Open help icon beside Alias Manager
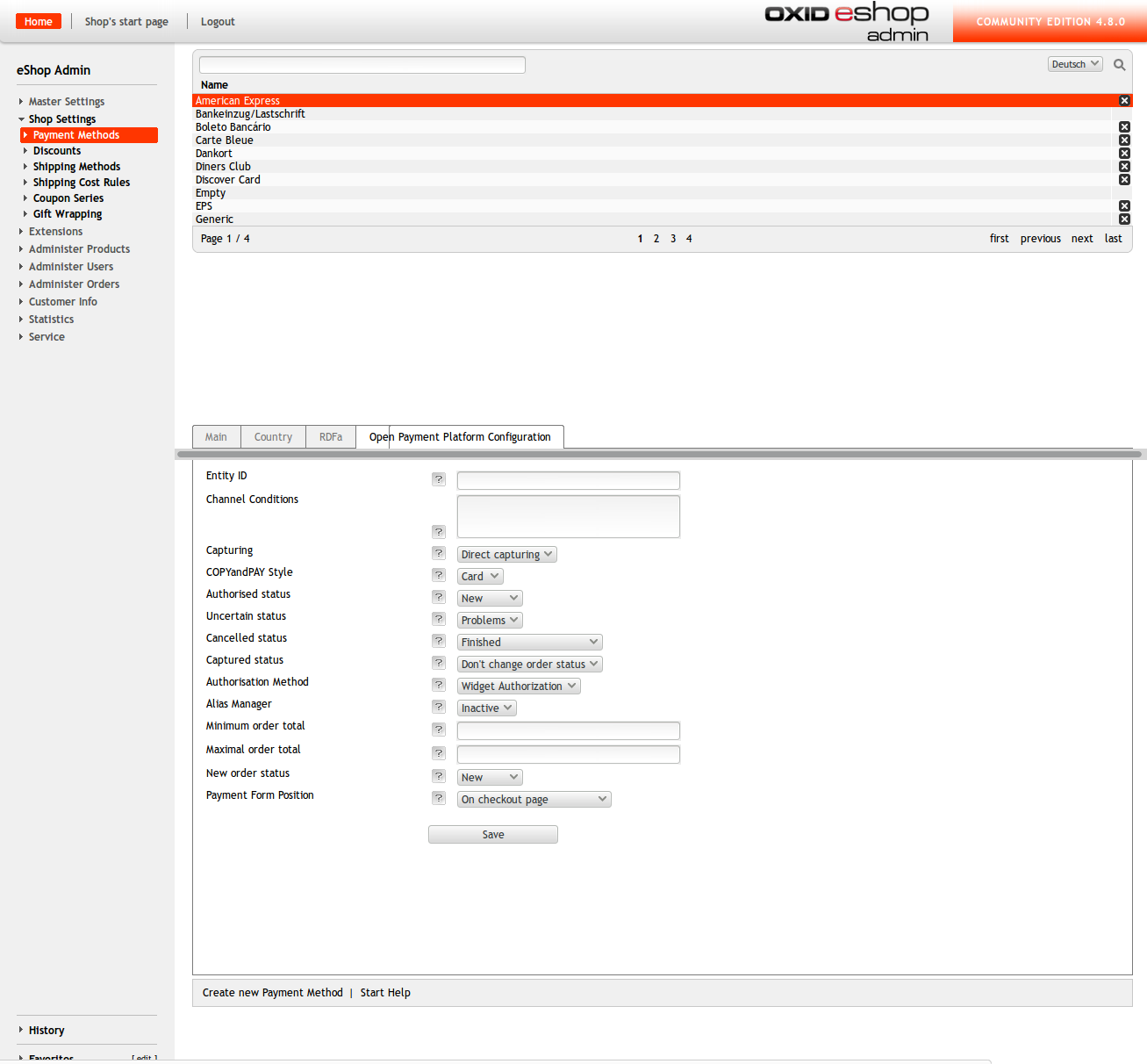Screen dimensions: 1147x1064 pos(439,707)
